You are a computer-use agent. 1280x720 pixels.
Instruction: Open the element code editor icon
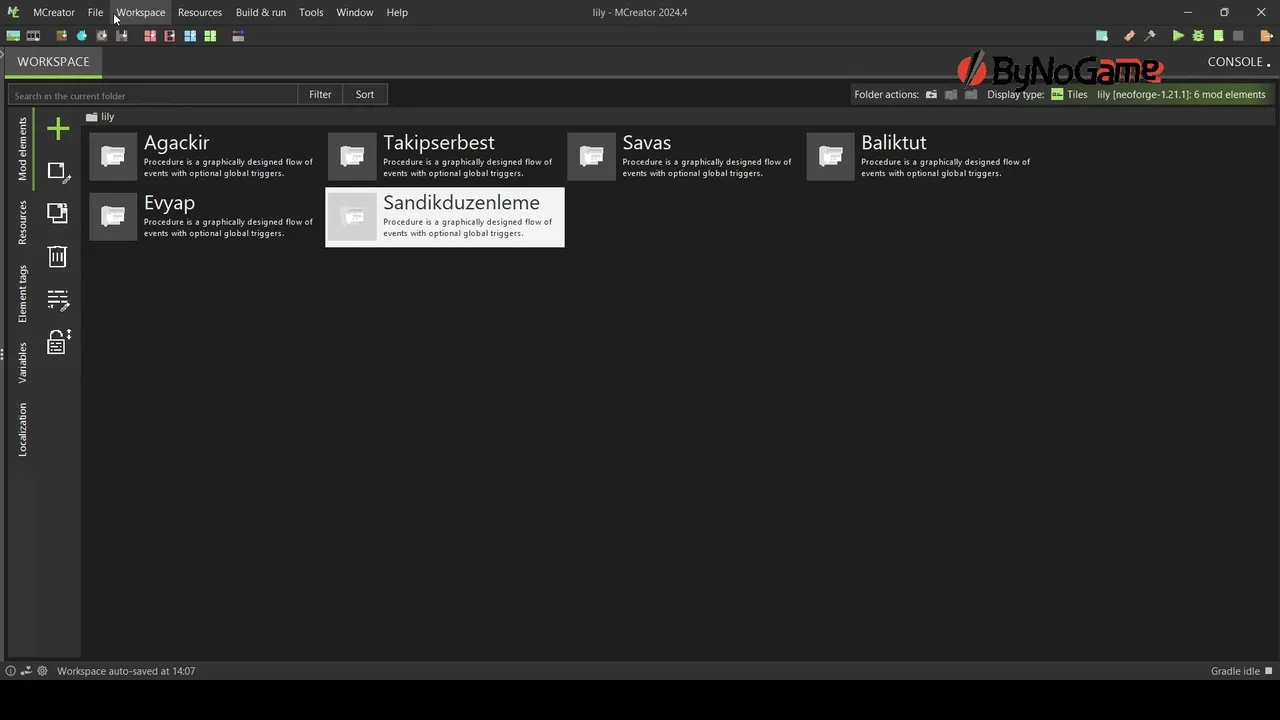pyautogui.click(x=58, y=300)
